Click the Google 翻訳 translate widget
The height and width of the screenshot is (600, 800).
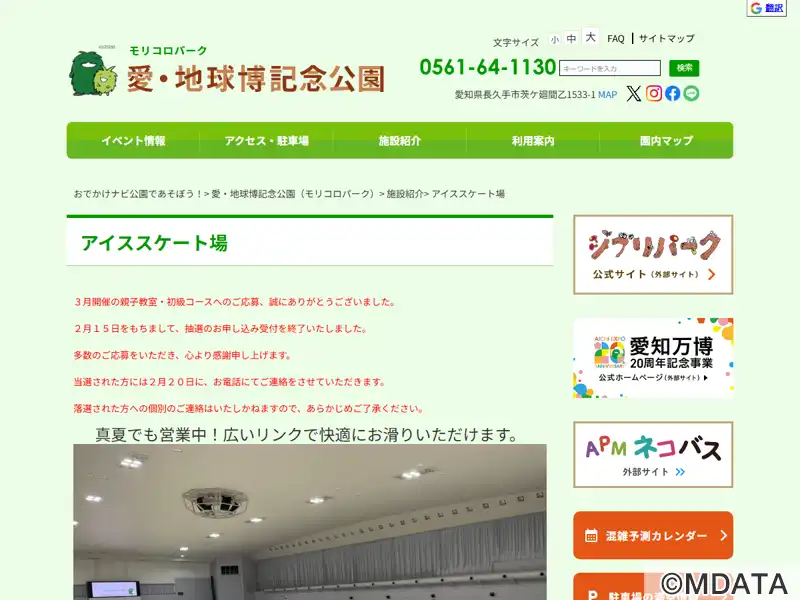click(767, 8)
